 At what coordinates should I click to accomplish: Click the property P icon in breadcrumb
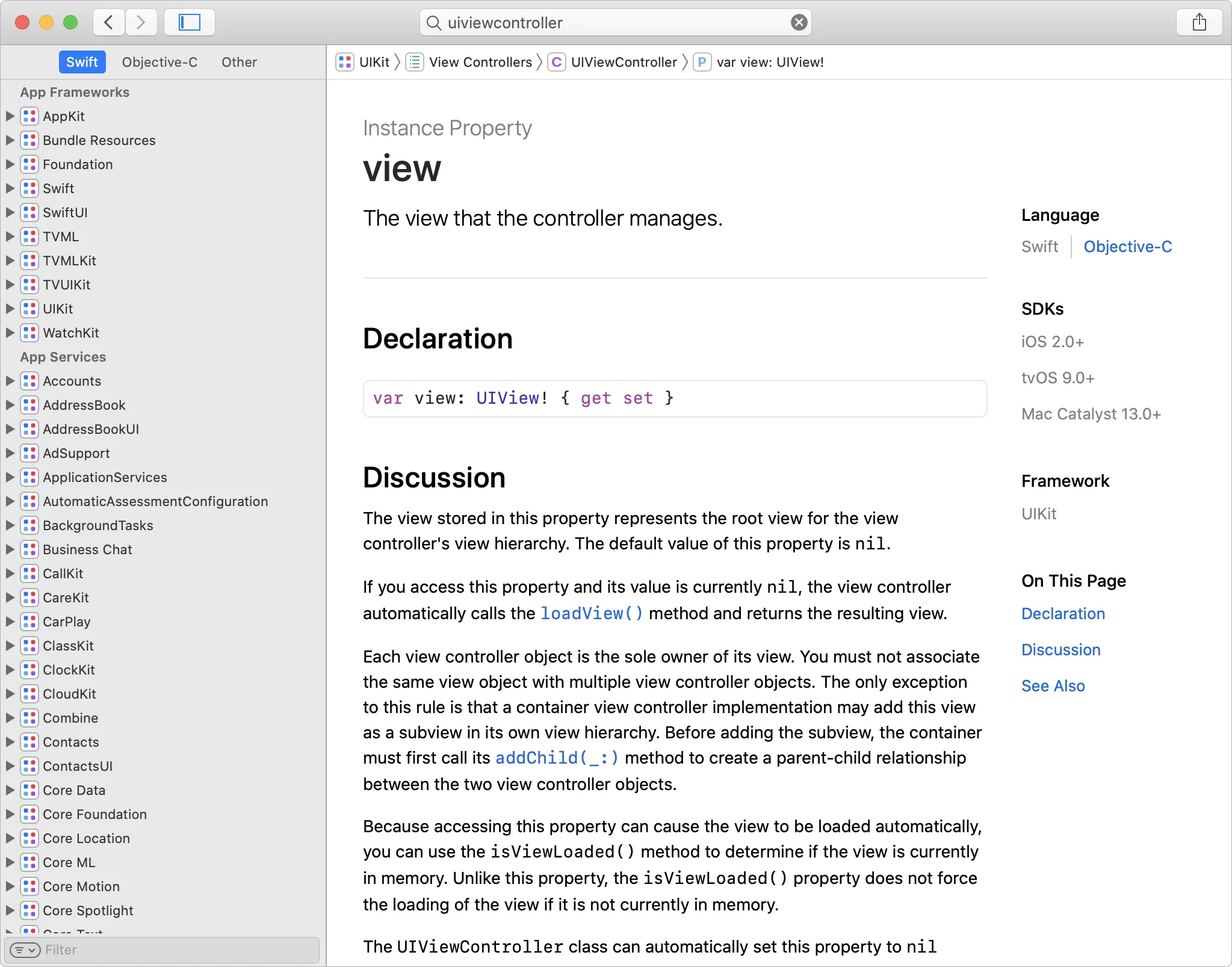(x=702, y=62)
